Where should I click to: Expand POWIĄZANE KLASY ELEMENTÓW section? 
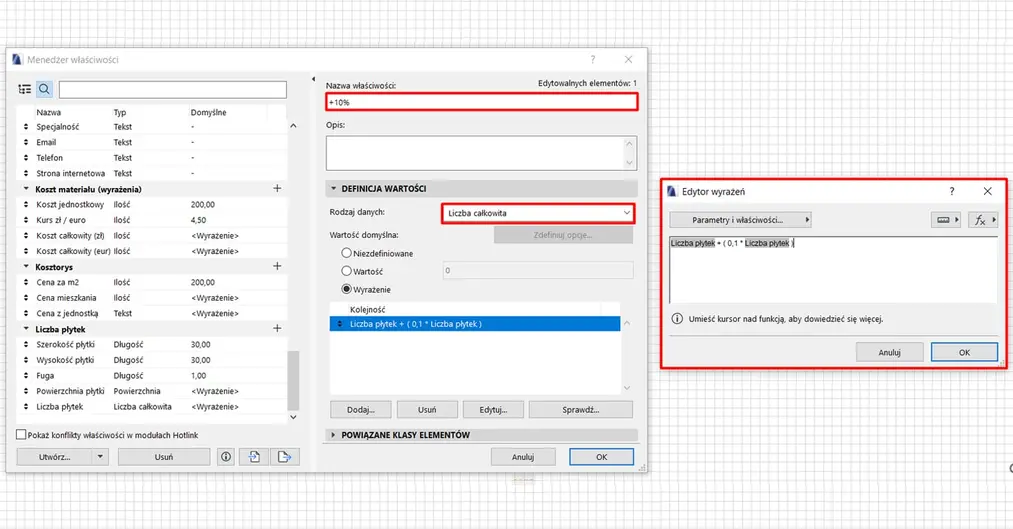click(x=333, y=435)
